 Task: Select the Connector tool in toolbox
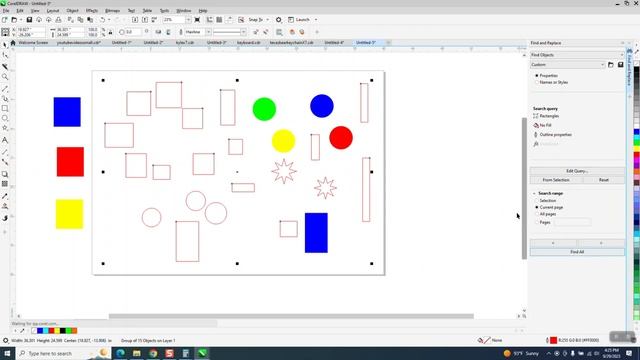(x=5, y=162)
